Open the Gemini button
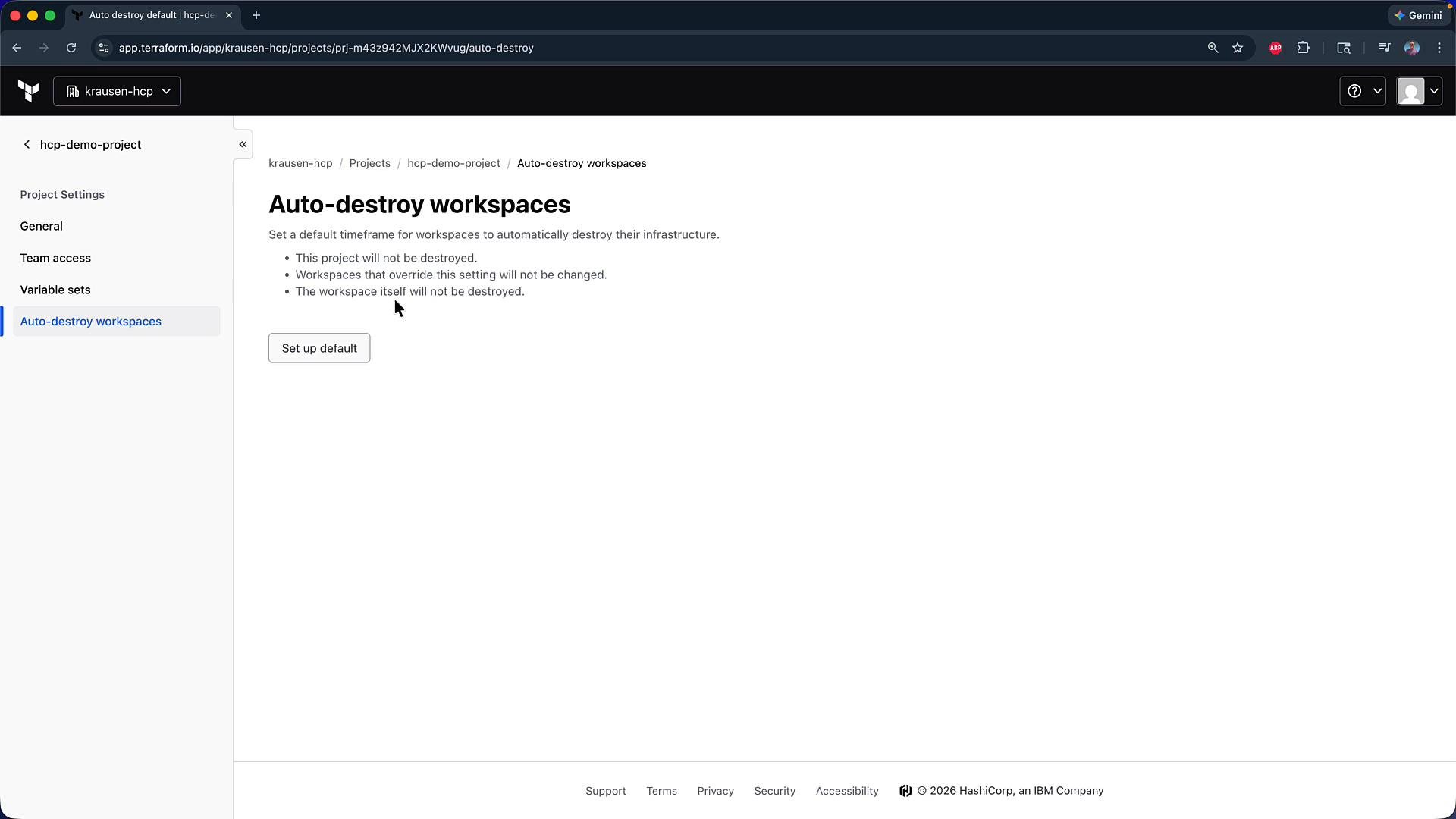The width and height of the screenshot is (1456, 819). 1418,15
